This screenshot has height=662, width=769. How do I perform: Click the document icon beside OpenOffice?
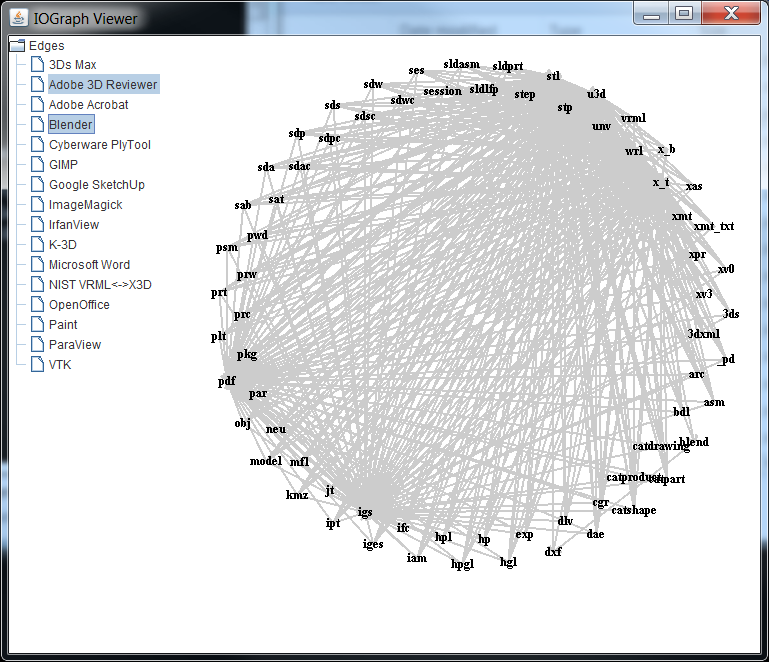coord(37,304)
